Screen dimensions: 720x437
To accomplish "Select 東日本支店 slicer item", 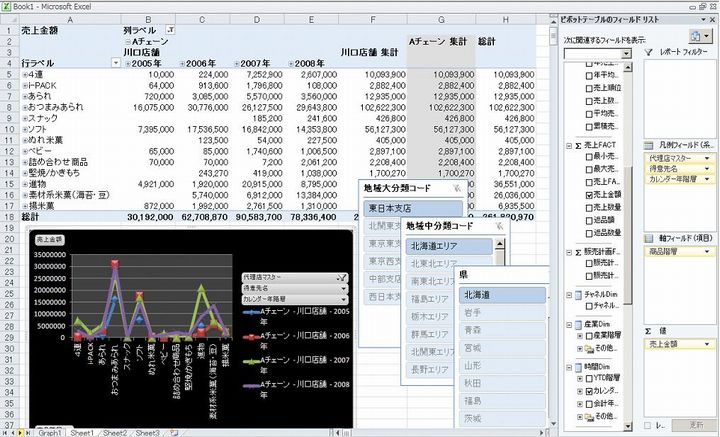I will tap(413, 208).
